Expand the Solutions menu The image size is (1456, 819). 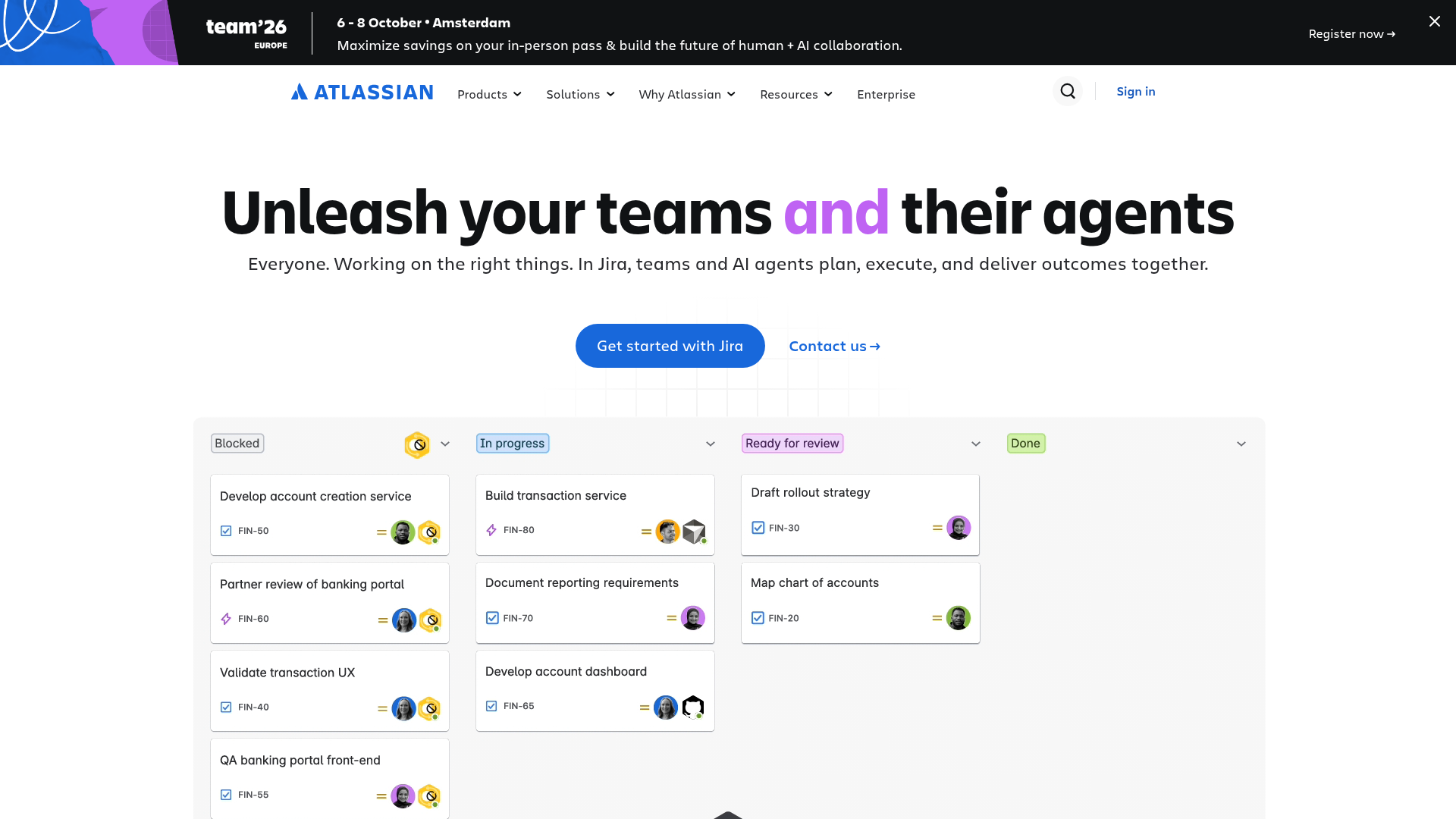click(x=580, y=94)
